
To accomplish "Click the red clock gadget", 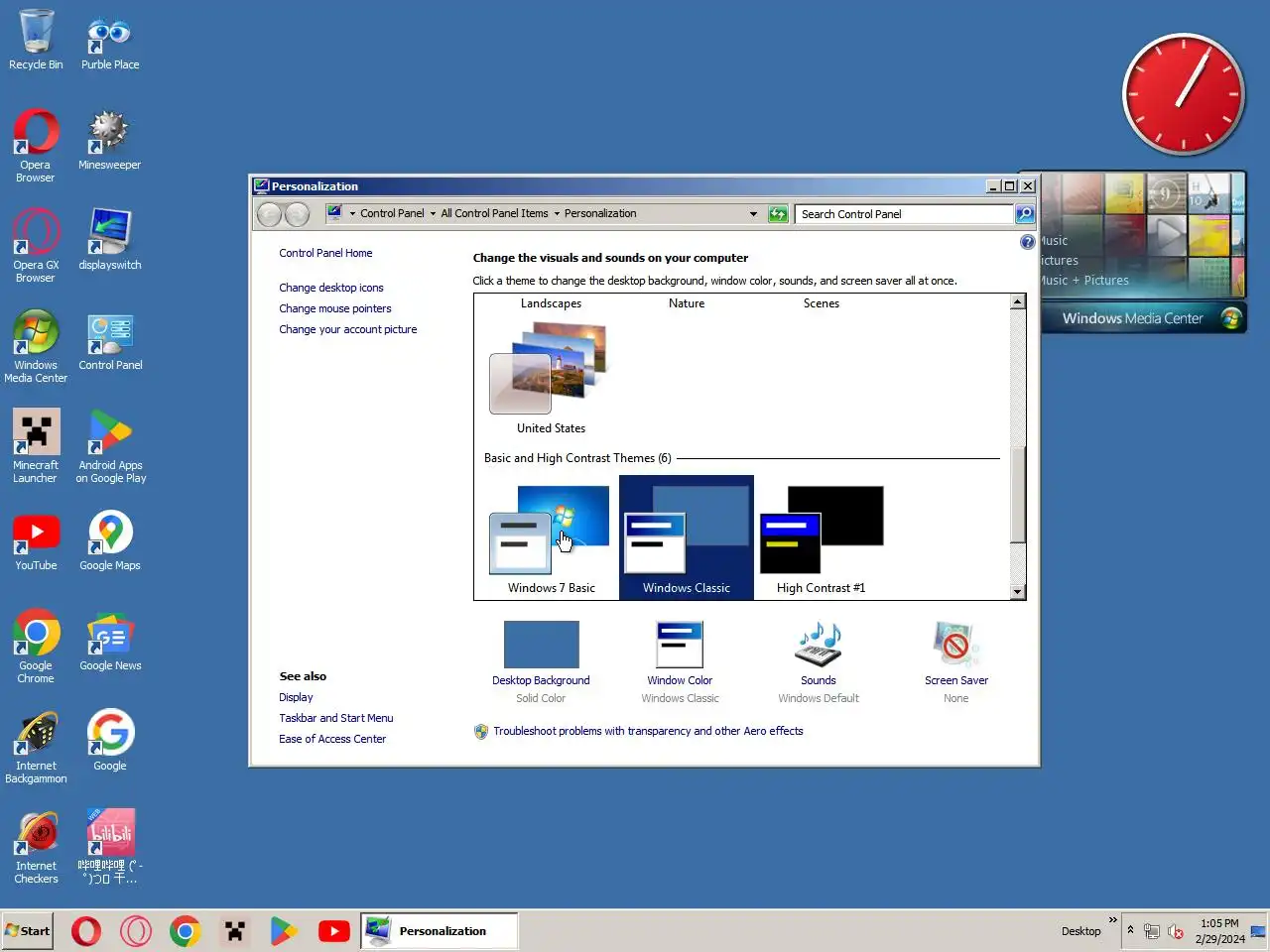I will (x=1183, y=94).
